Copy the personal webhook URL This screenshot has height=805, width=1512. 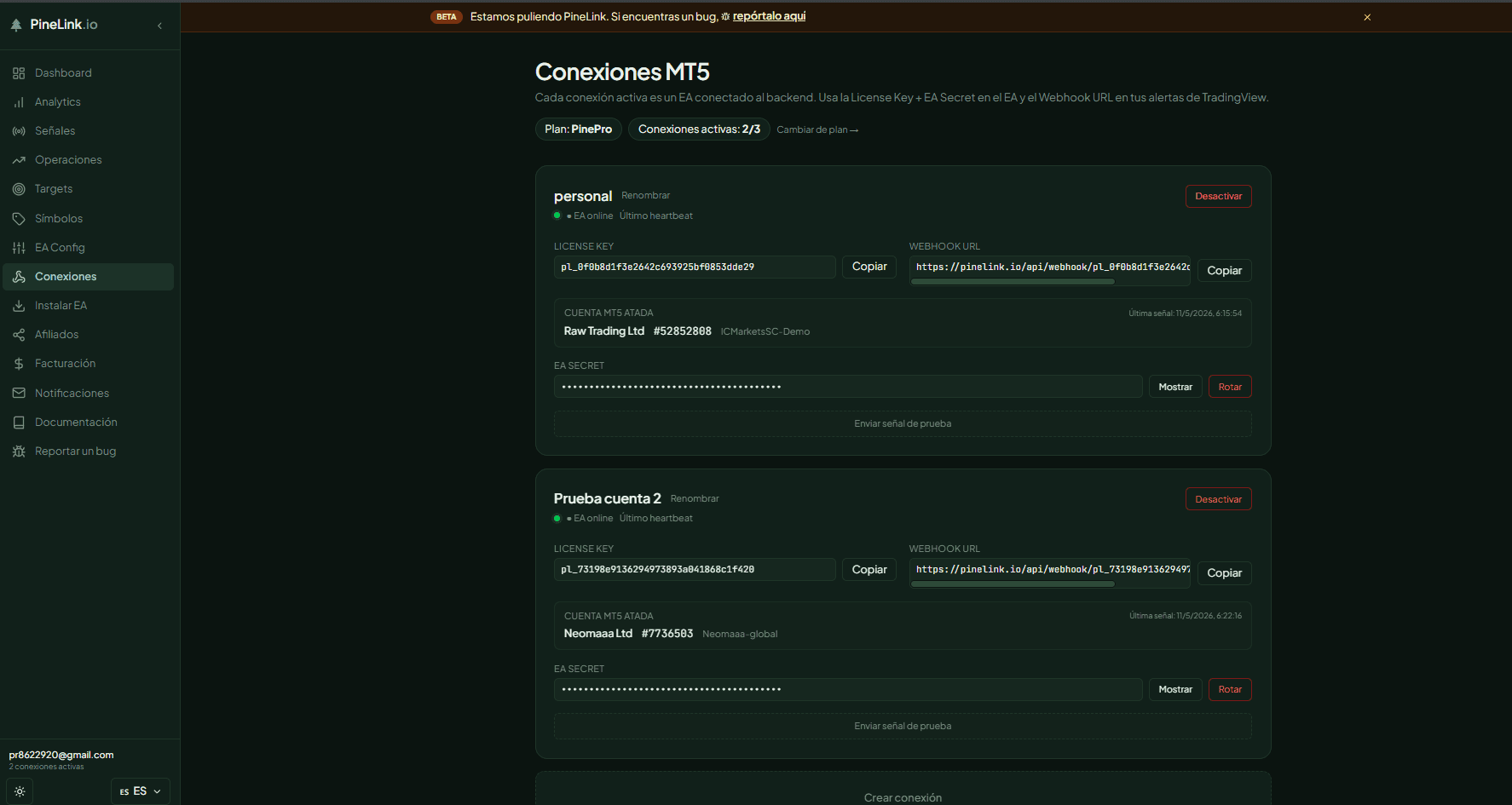point(1224,271)
